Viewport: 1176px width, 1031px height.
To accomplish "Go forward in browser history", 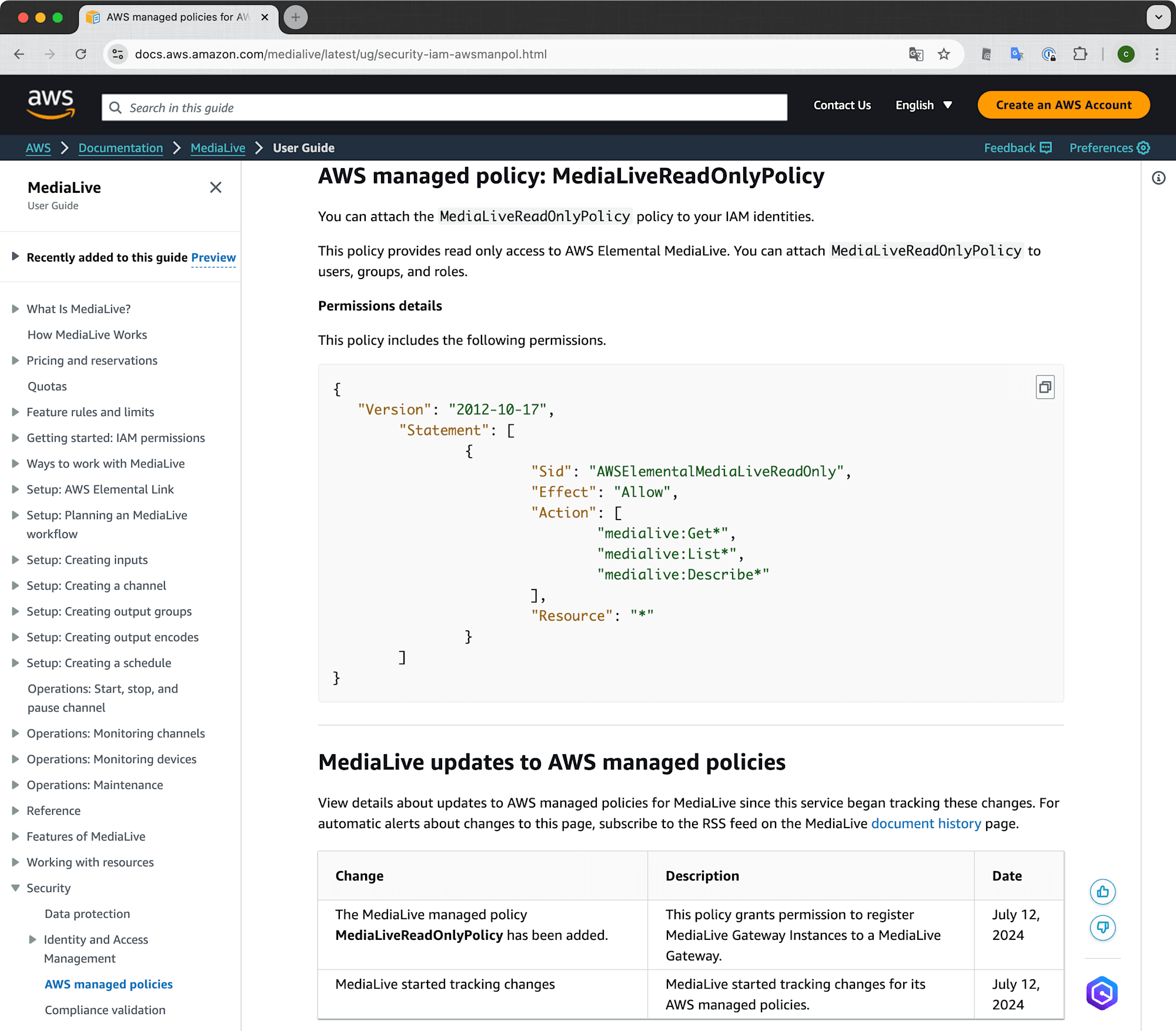I will (50, 54).
